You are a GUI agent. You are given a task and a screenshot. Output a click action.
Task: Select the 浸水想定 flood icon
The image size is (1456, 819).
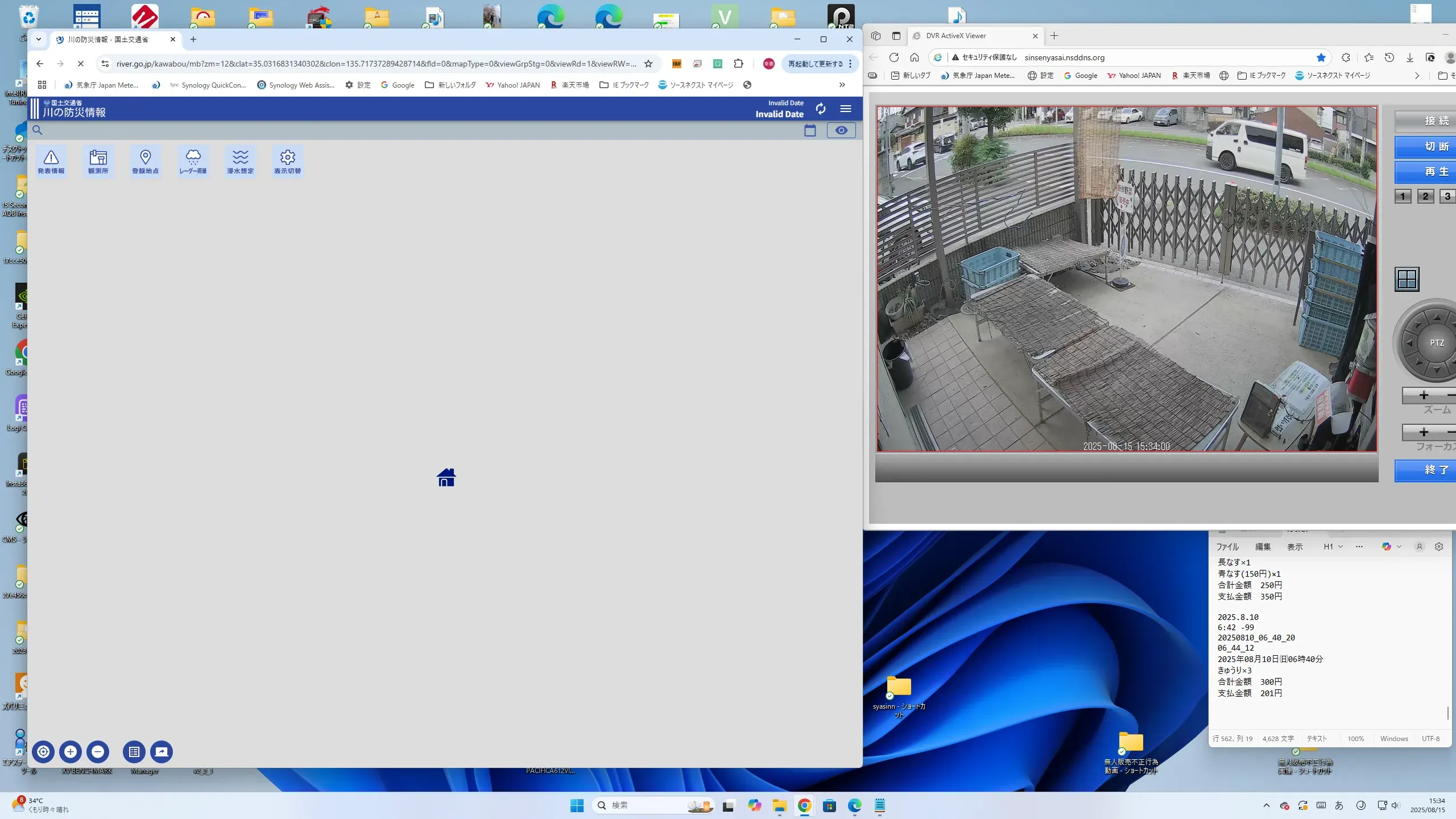coord(240,162)
